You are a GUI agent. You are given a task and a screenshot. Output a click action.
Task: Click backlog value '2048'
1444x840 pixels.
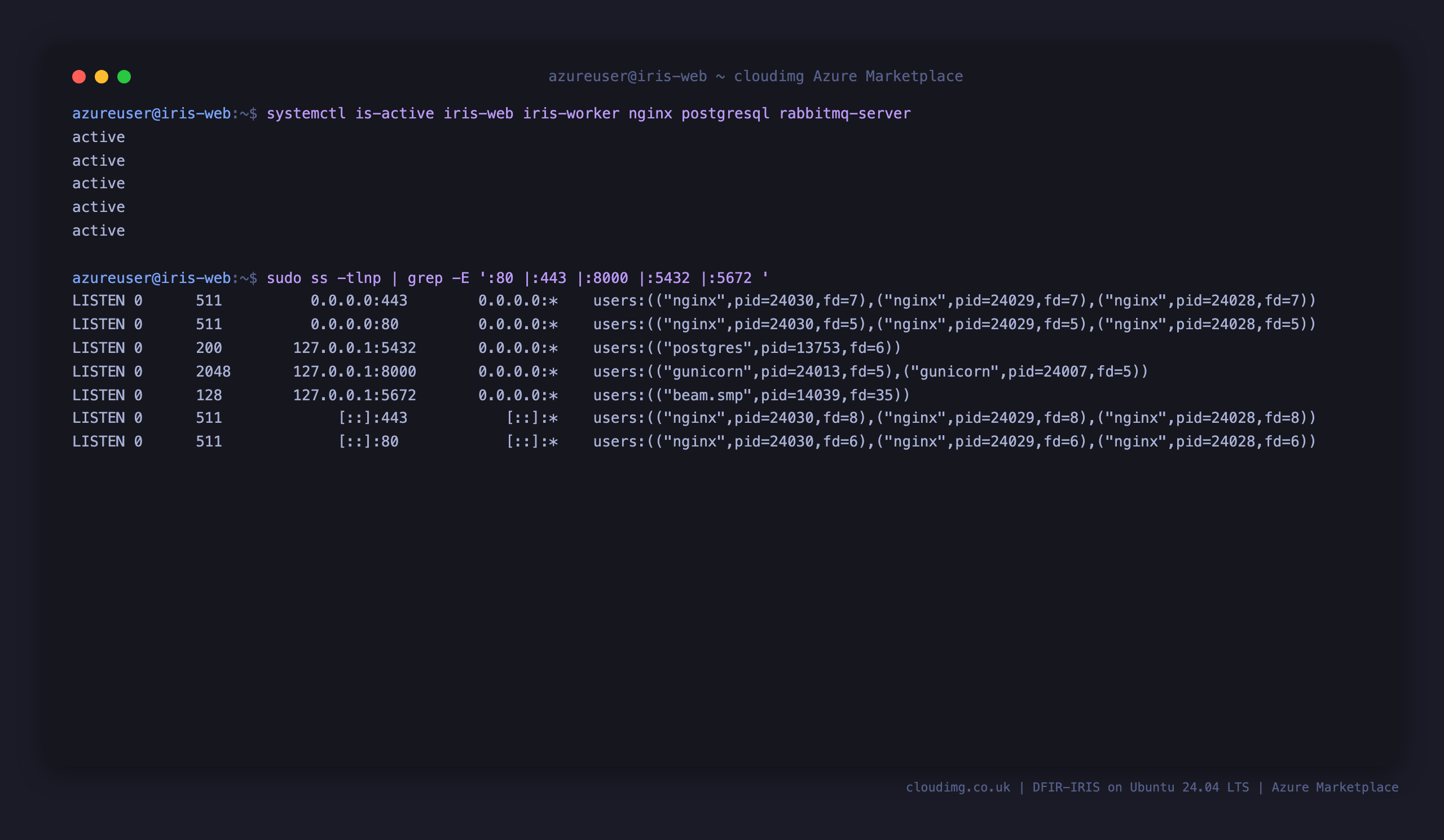coord(213,372)
